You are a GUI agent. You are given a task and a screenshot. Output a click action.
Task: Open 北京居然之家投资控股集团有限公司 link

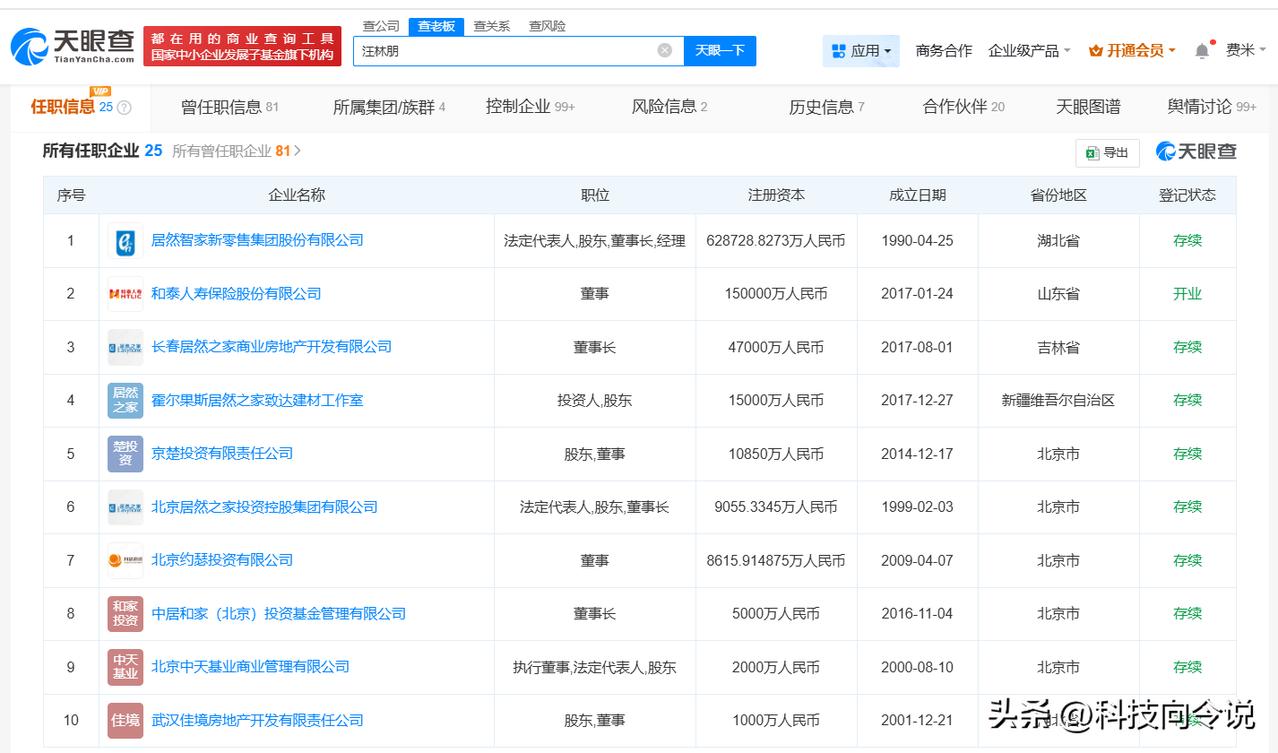(264, 507)
